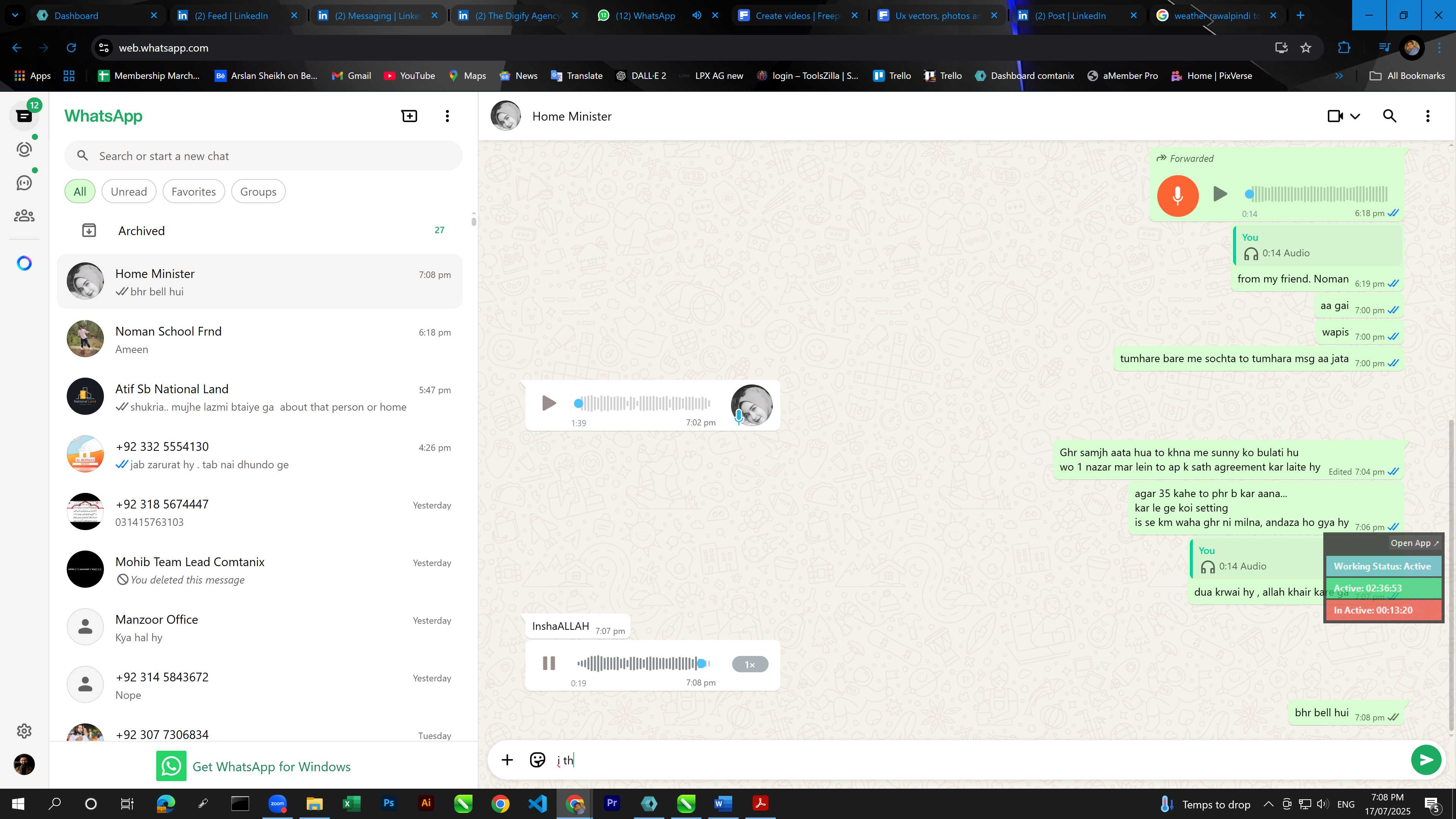Bookmark this page with the star icon

[x=1305, y=48]
